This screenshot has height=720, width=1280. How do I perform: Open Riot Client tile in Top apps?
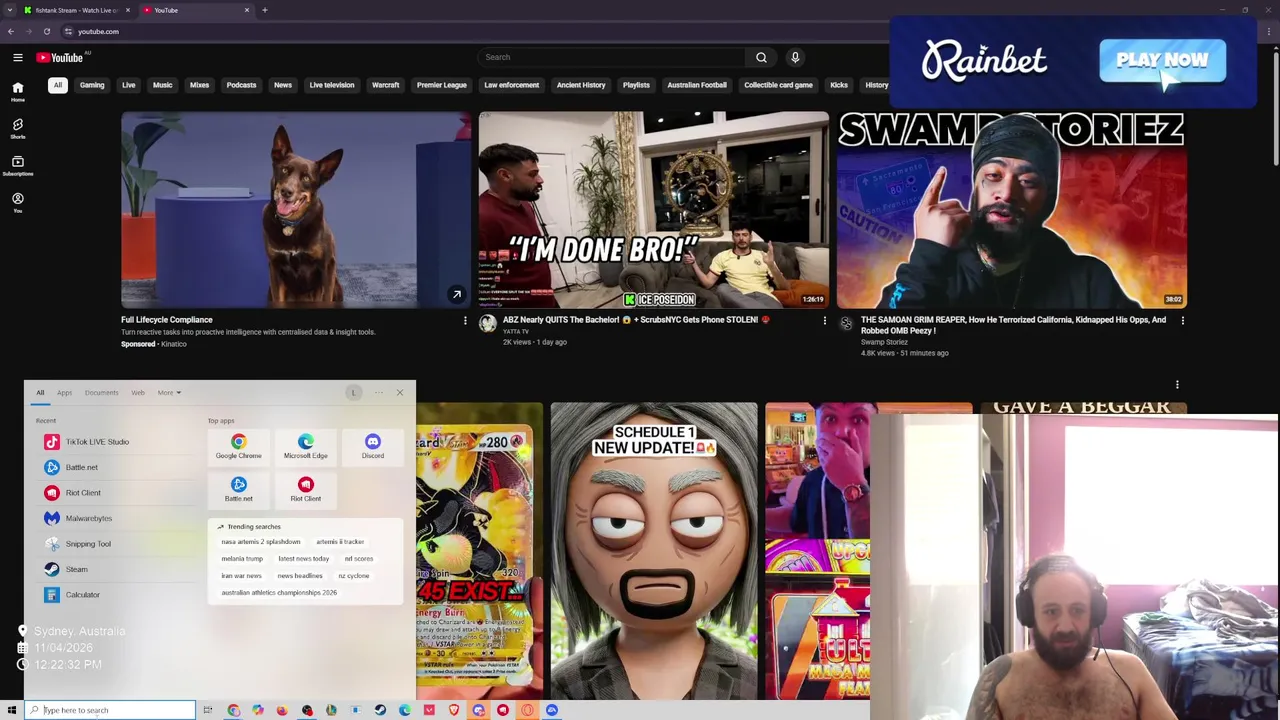(x=305, y=489)
